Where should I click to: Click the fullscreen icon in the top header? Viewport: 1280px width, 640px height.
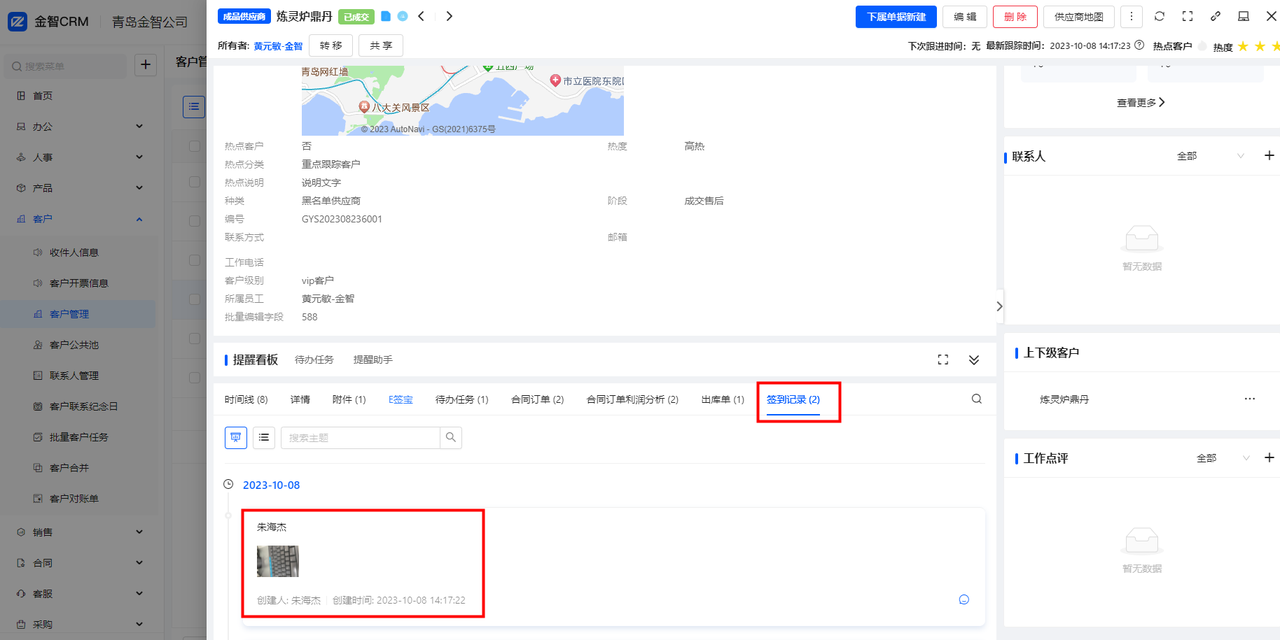(x=1187, y=16)
